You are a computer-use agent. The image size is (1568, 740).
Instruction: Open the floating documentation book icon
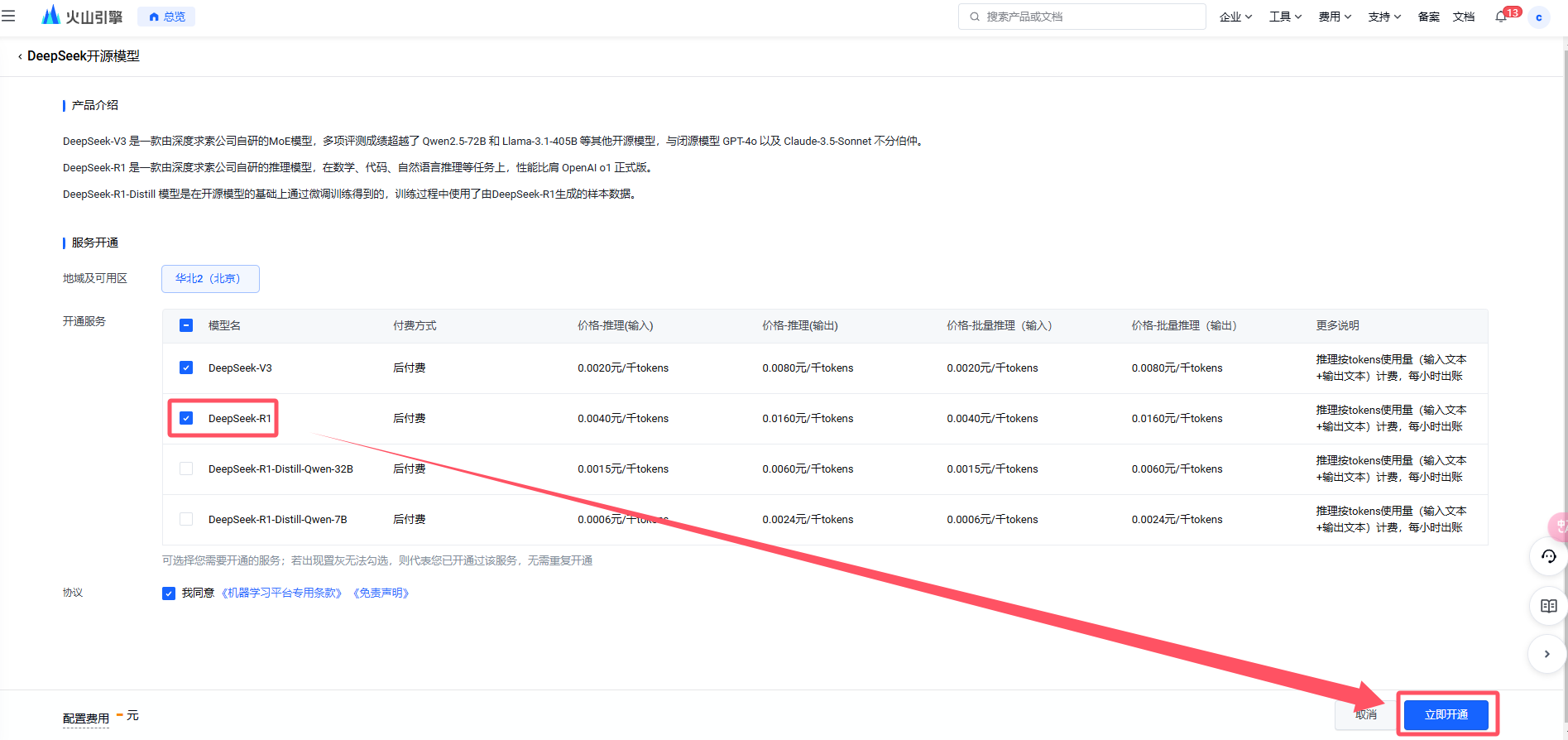[x=1548, y=606]
